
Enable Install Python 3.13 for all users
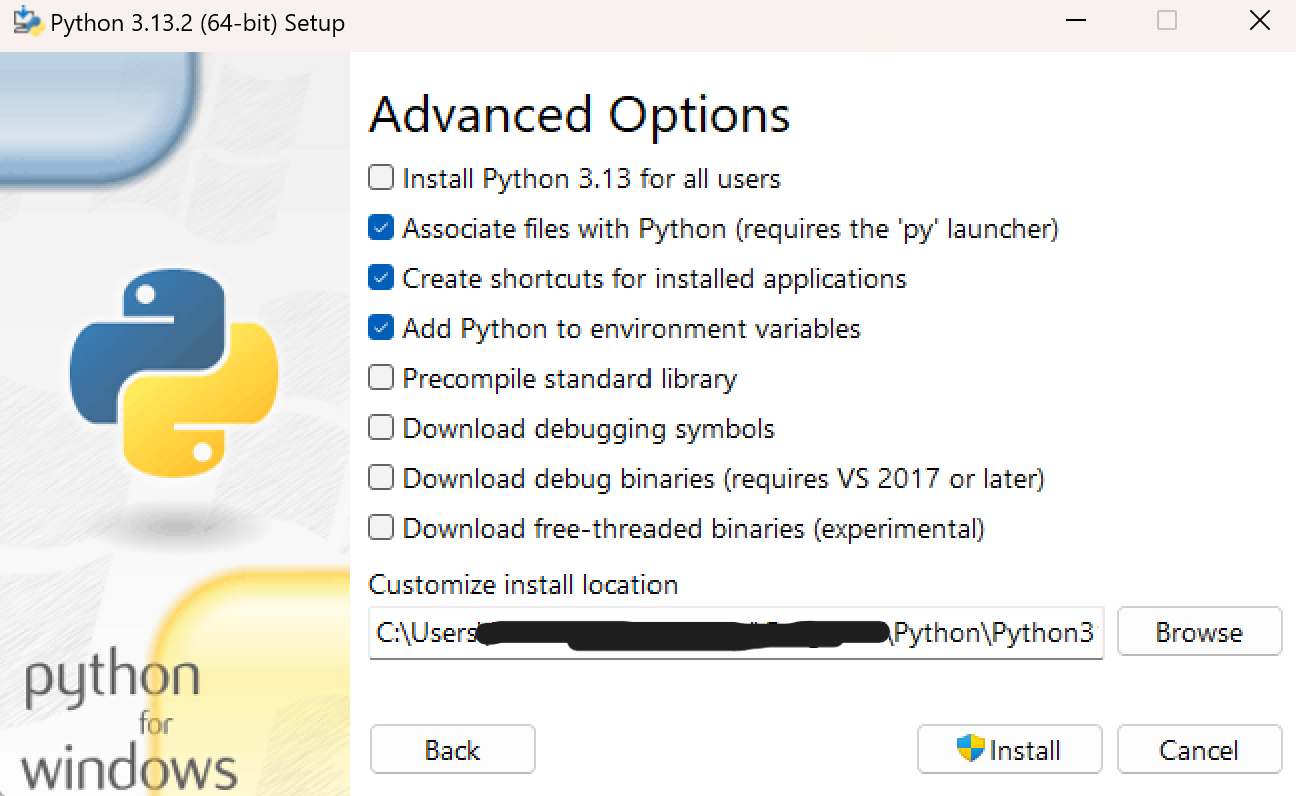[381, 178]
